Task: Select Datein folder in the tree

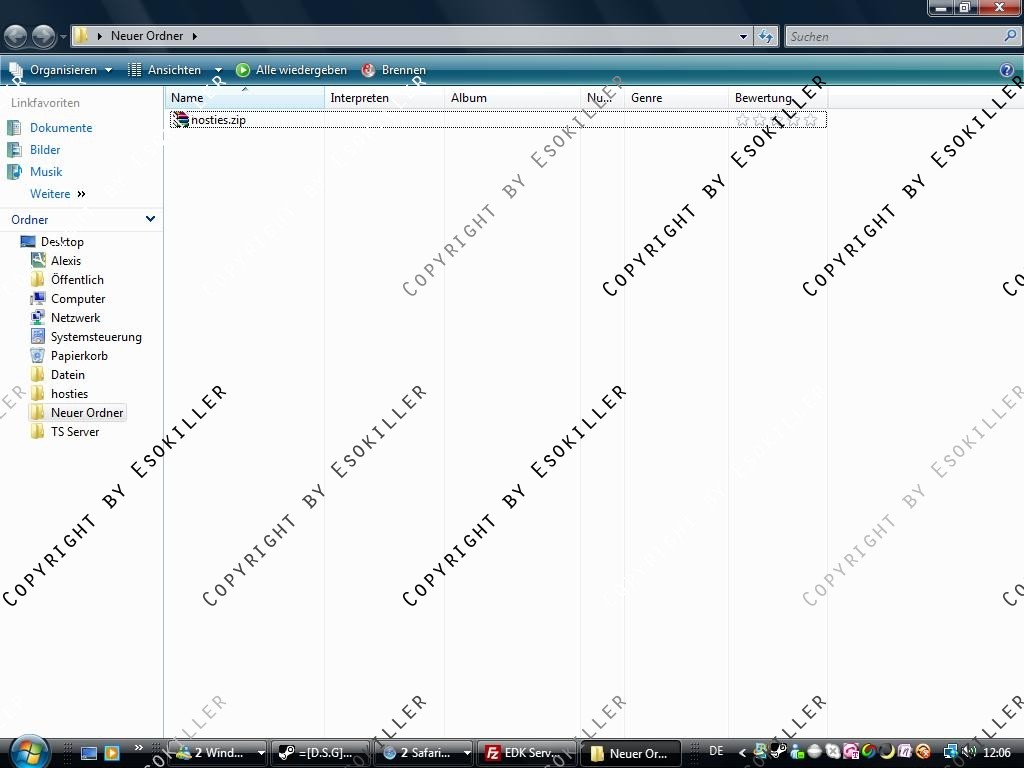Action: pos(67,375)
